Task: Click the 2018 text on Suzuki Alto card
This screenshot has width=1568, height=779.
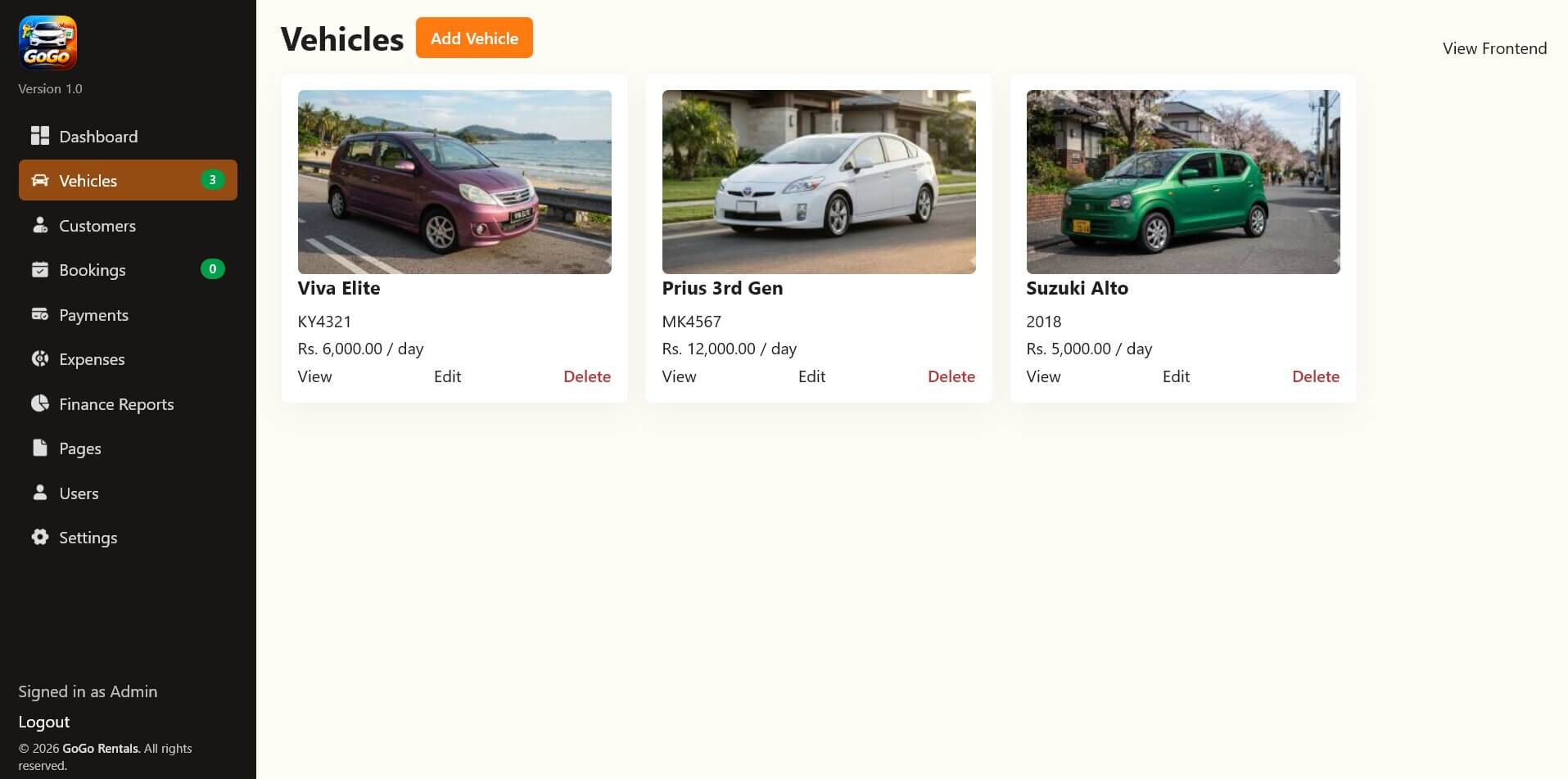Action: click(1043, 322)
